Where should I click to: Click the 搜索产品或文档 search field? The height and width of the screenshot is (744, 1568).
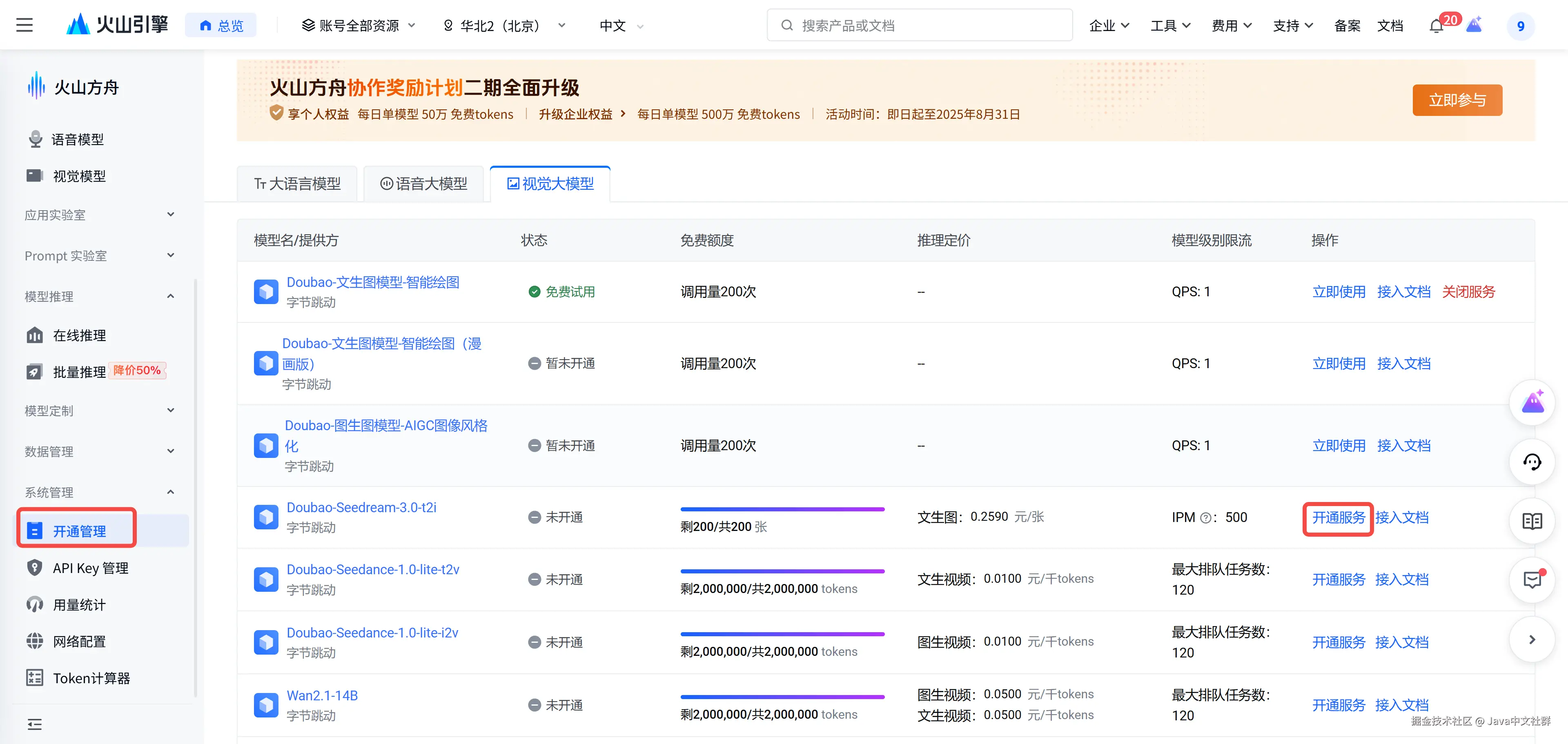(919, 26)
